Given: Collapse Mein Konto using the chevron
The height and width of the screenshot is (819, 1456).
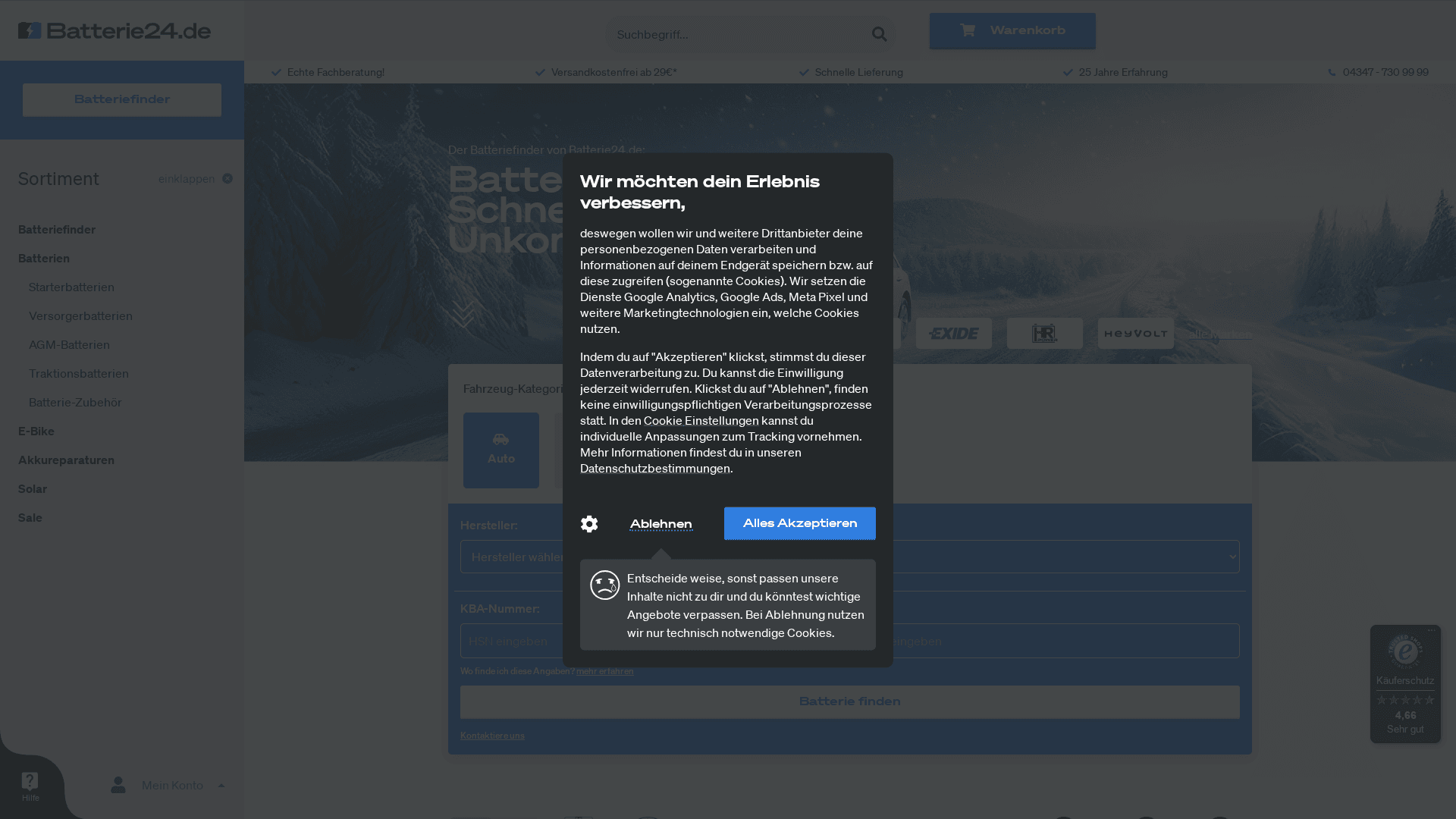Looking at the screenshot, I should (221, 785).
